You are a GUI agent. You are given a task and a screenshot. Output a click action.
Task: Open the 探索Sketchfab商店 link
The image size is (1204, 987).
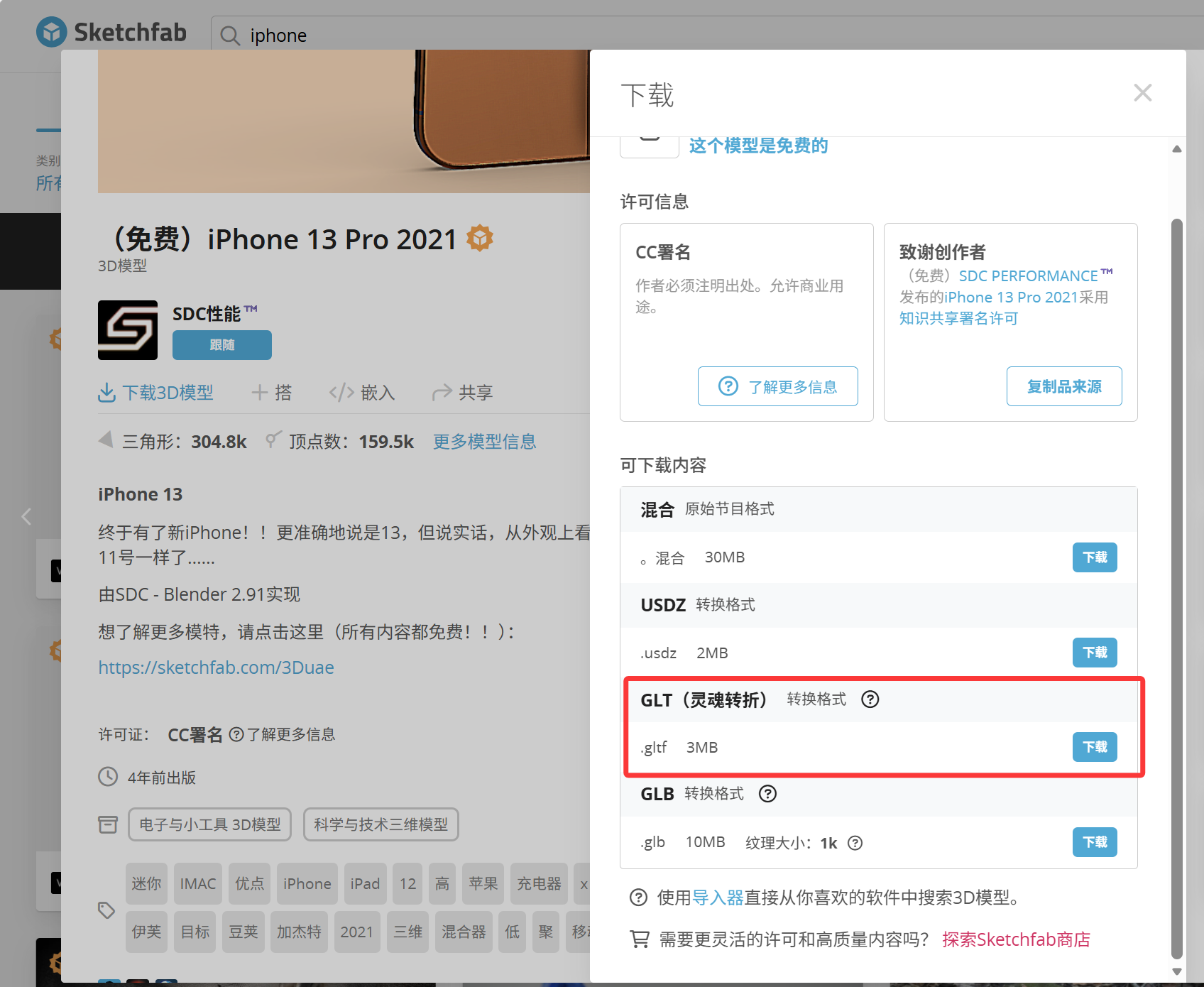(x=1017, y=939)
